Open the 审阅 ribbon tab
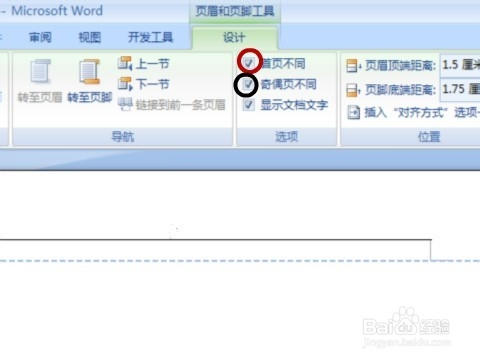 (40, 37)
